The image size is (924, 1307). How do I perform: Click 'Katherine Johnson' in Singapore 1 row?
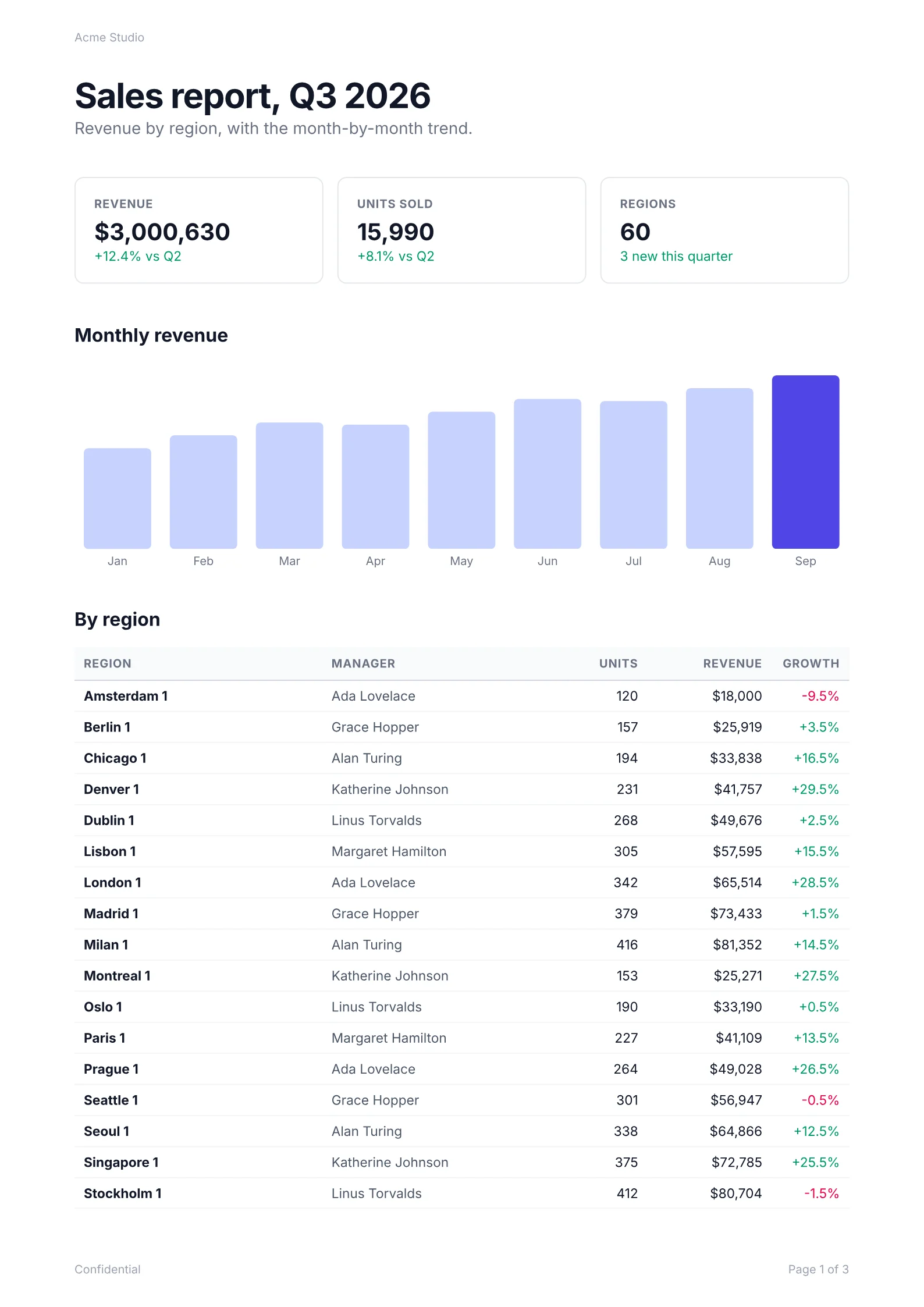(390, 1163)
